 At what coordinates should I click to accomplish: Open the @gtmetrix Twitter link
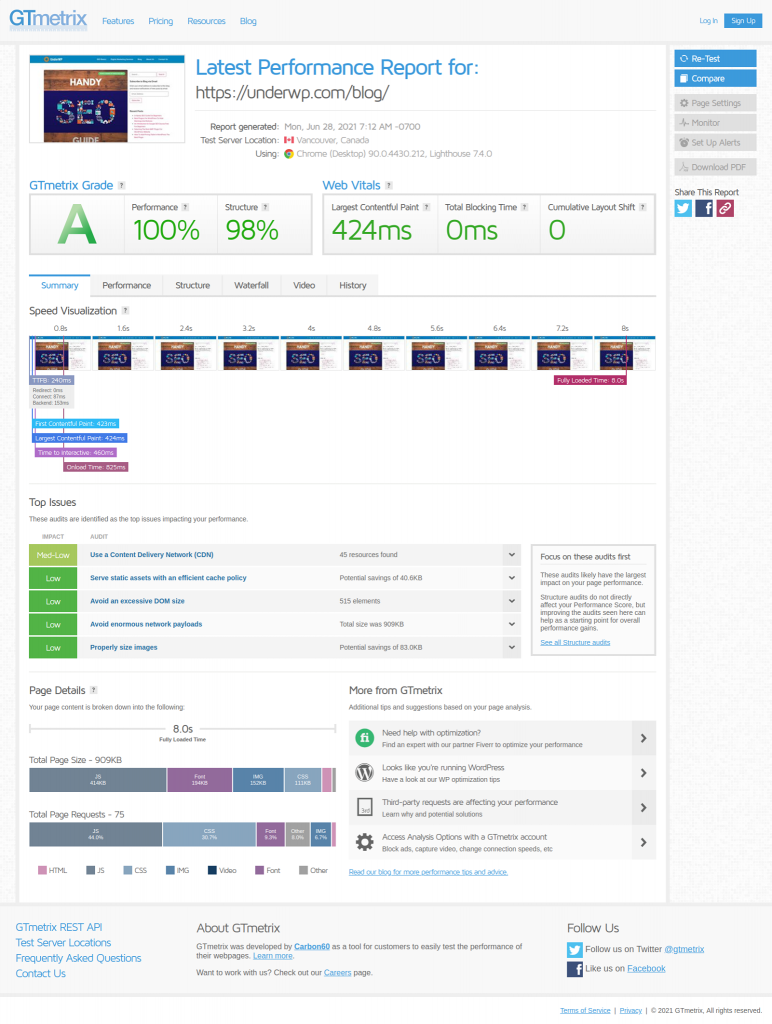click(684, 949)
